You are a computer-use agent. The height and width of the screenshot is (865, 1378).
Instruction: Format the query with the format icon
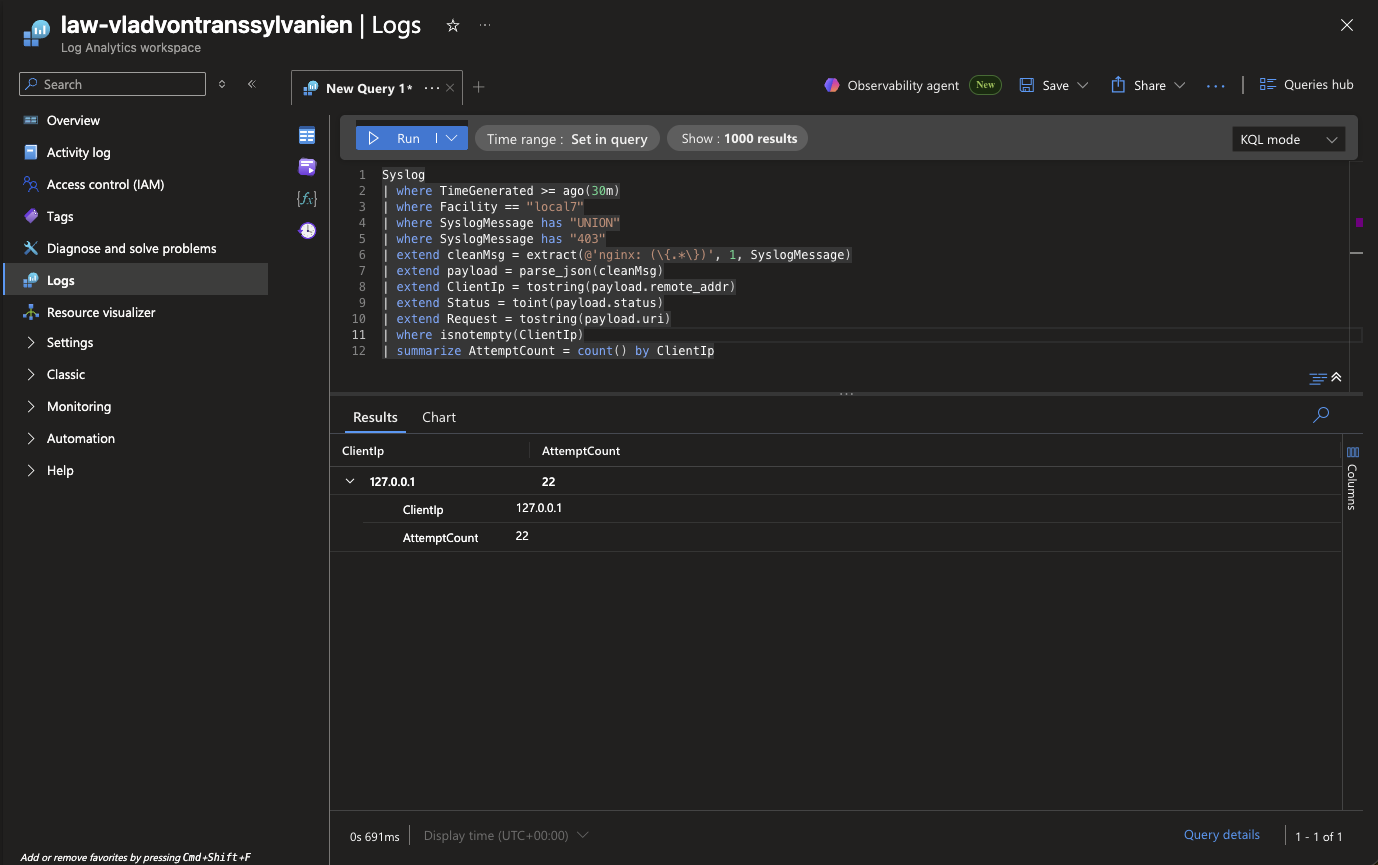1318,378
